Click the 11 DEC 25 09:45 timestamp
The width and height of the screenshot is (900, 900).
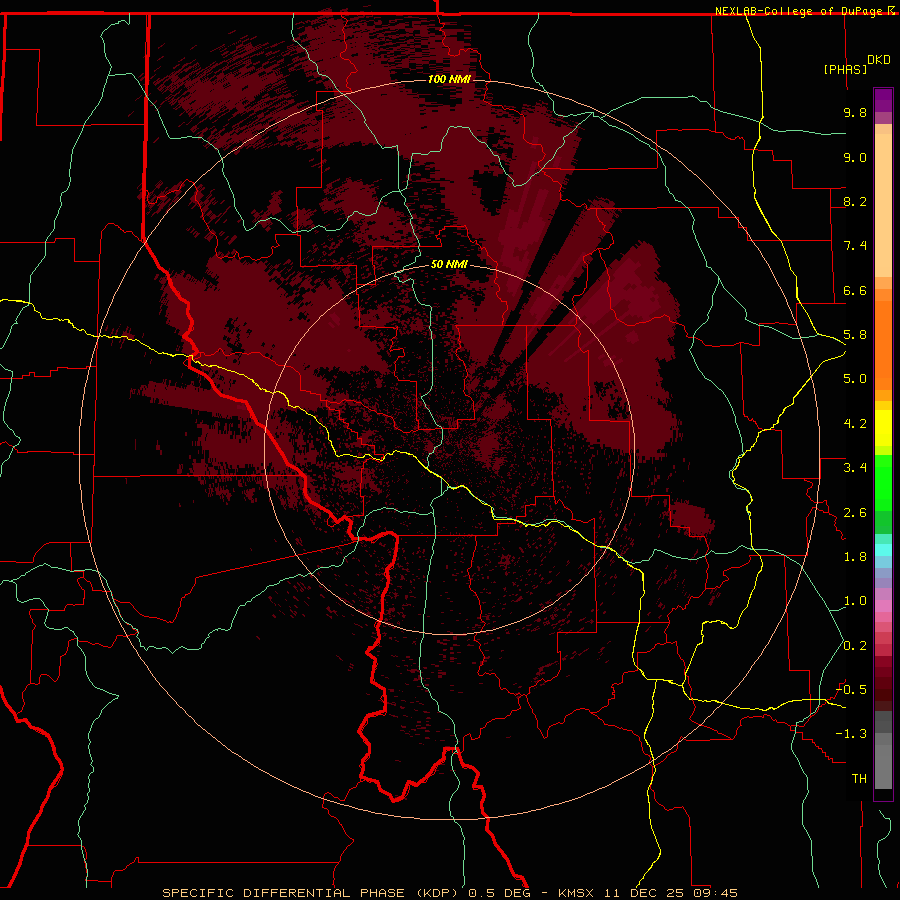click(x=670, y=893)
